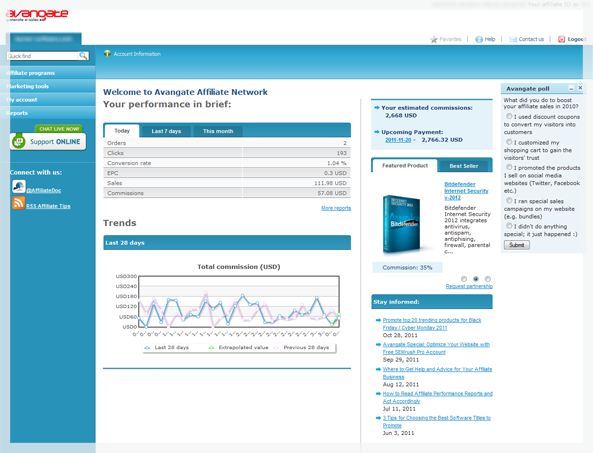Open '3 Tips for Choosing Best Software' article
The width and height of the screenshot is (593, 453).
point(436,422)
